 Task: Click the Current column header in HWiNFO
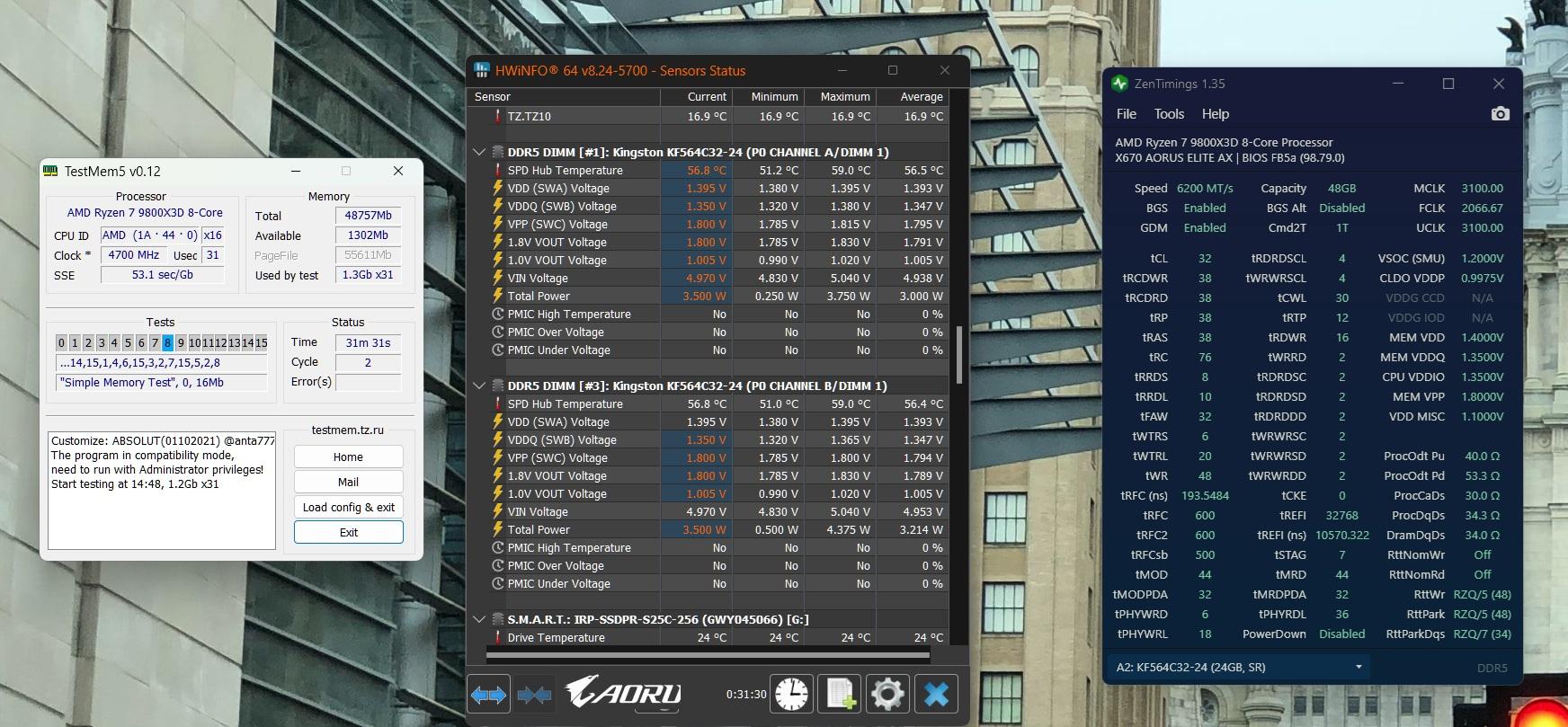pyautogui.click(x=696, y=96)
